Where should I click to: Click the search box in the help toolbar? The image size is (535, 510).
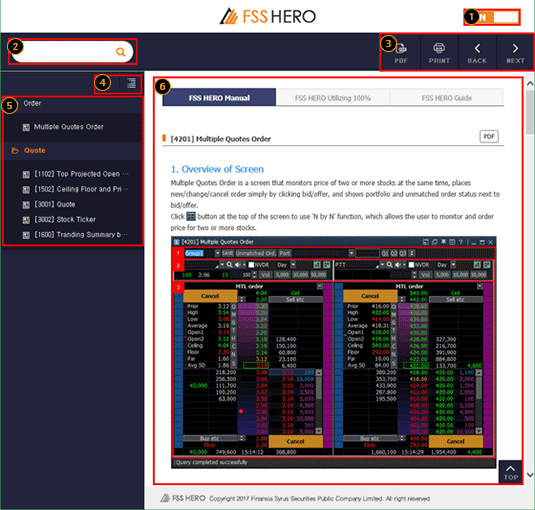pos(72,52)
